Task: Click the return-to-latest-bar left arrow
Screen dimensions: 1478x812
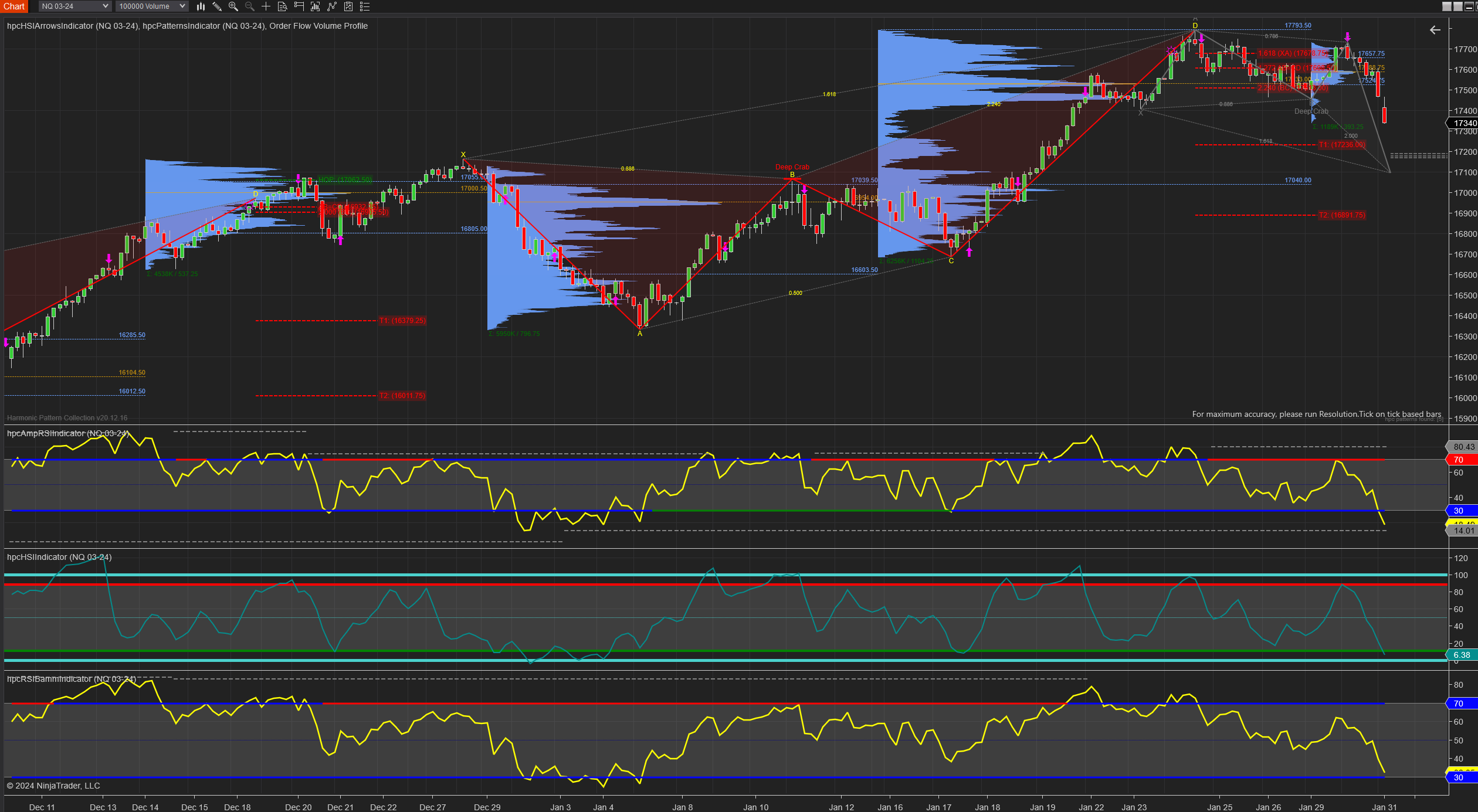Action: pyautogui.click(x=1435, y=30)
